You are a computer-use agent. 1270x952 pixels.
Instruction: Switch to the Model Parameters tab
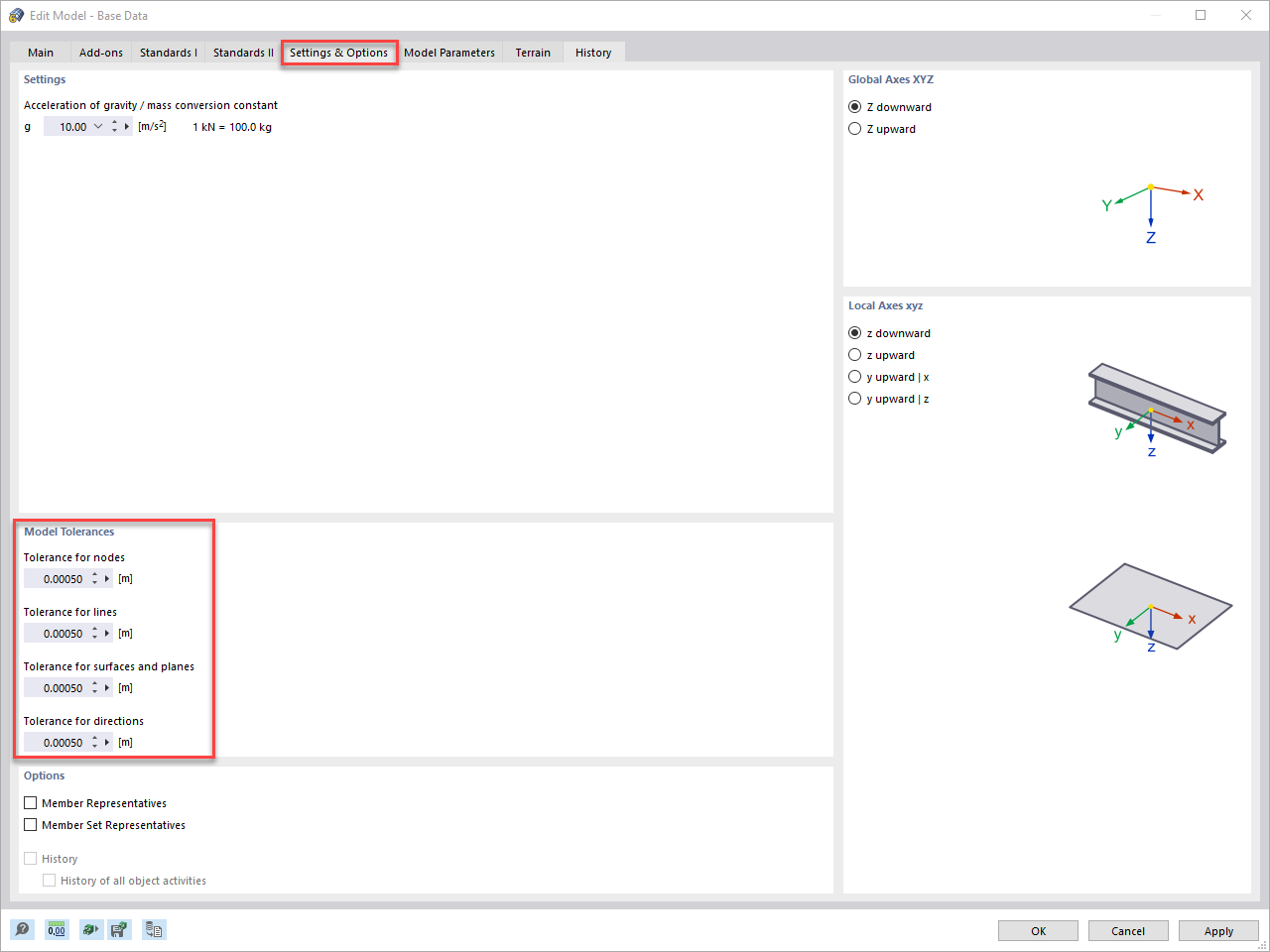pyautogui.click(x=449, y=53)
